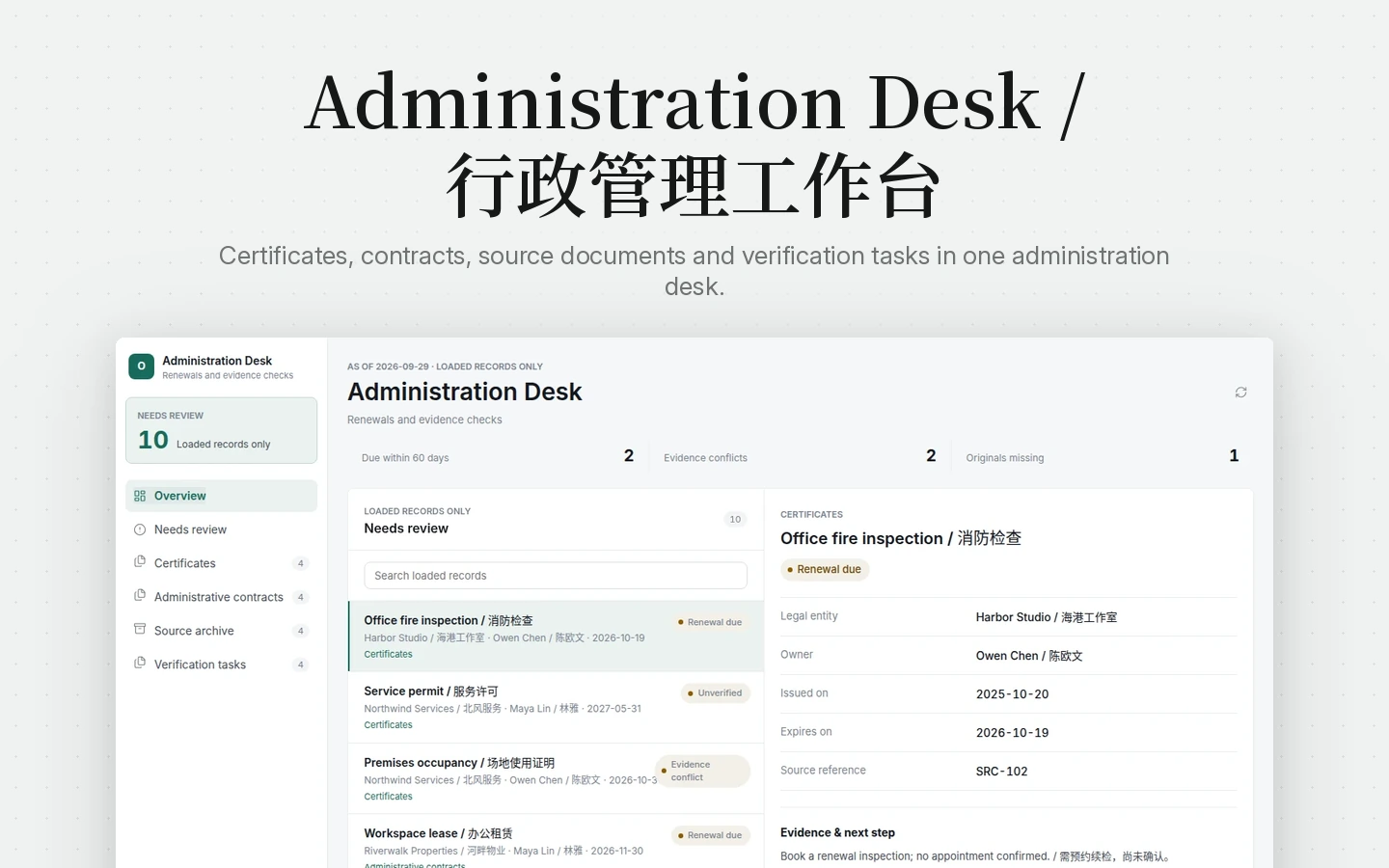Click the green Administration Desk logo icon
This screenshot has width=1389, height=868.
[141, 366]
